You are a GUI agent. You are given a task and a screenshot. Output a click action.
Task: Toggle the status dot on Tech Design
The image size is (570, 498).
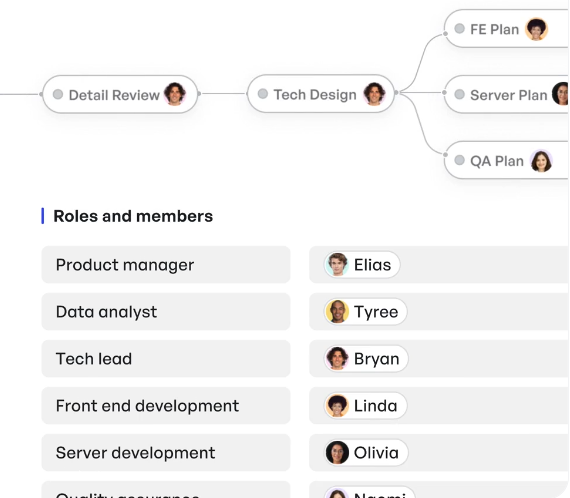[263, 94]
